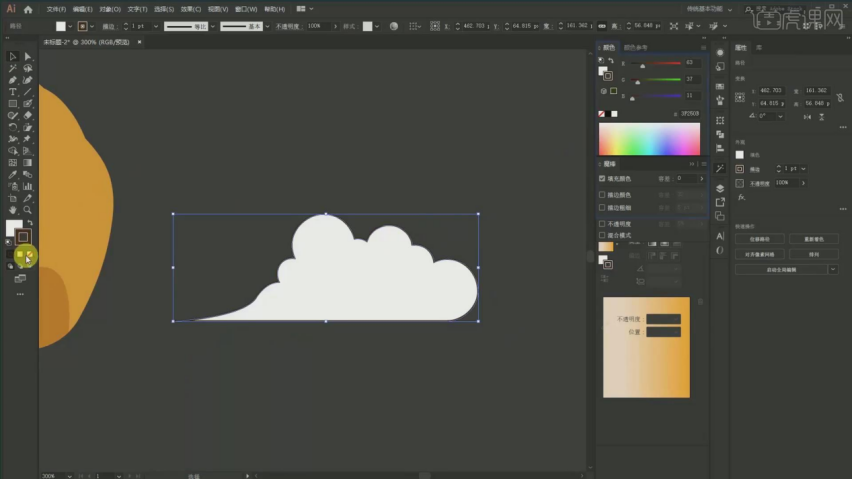
Task: Pick a color from the spectrum bar
Action: 648,139
